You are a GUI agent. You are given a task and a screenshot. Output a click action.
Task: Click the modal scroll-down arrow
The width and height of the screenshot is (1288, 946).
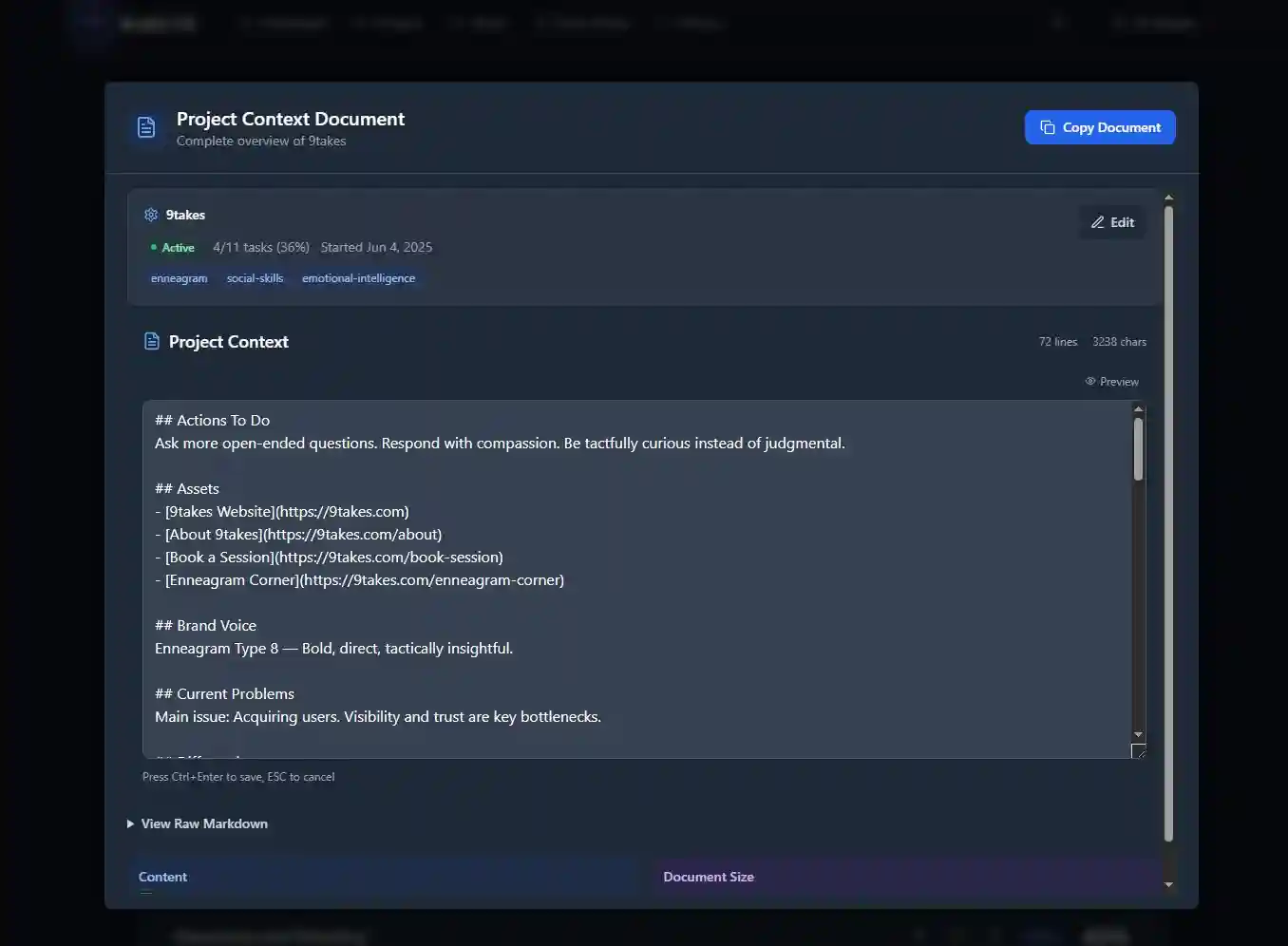coord(1168,884)
